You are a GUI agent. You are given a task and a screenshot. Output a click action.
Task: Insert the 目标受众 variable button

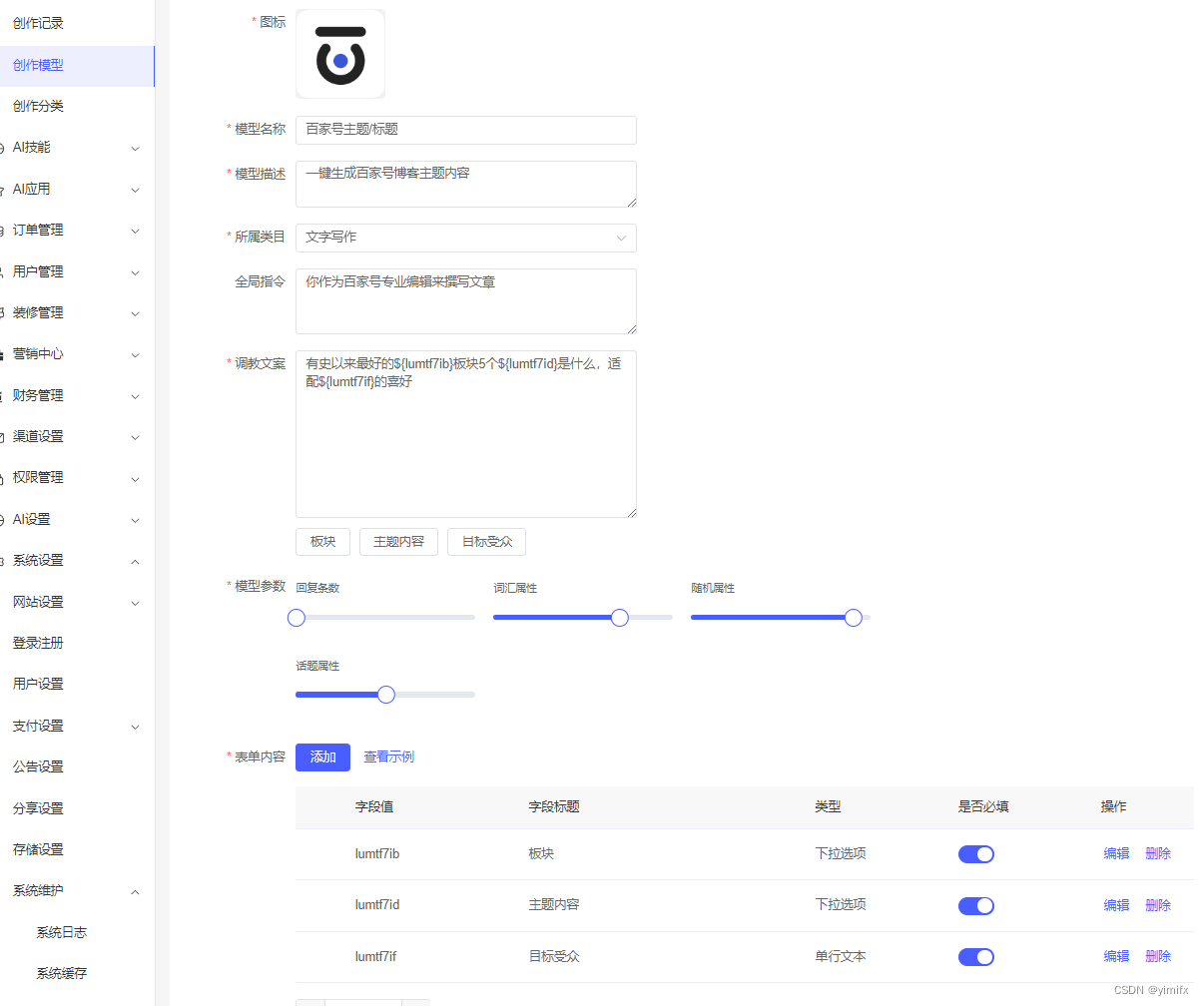tap(486, 542)
